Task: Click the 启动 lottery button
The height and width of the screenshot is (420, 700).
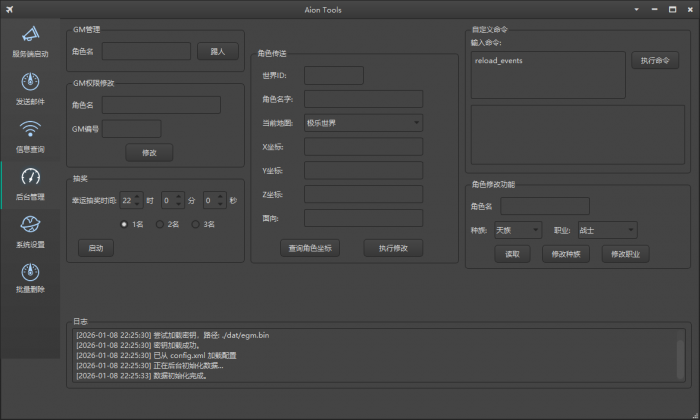Action: pos(96,248)
